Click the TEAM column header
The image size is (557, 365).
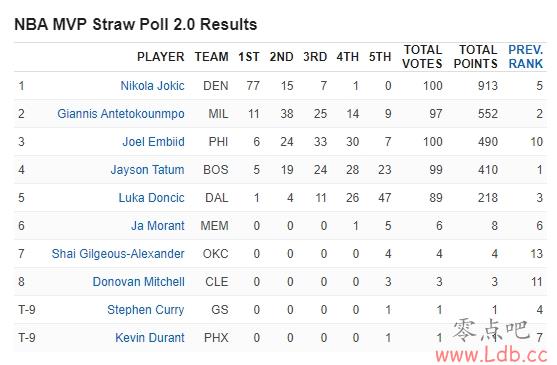(x=211, y=57)
